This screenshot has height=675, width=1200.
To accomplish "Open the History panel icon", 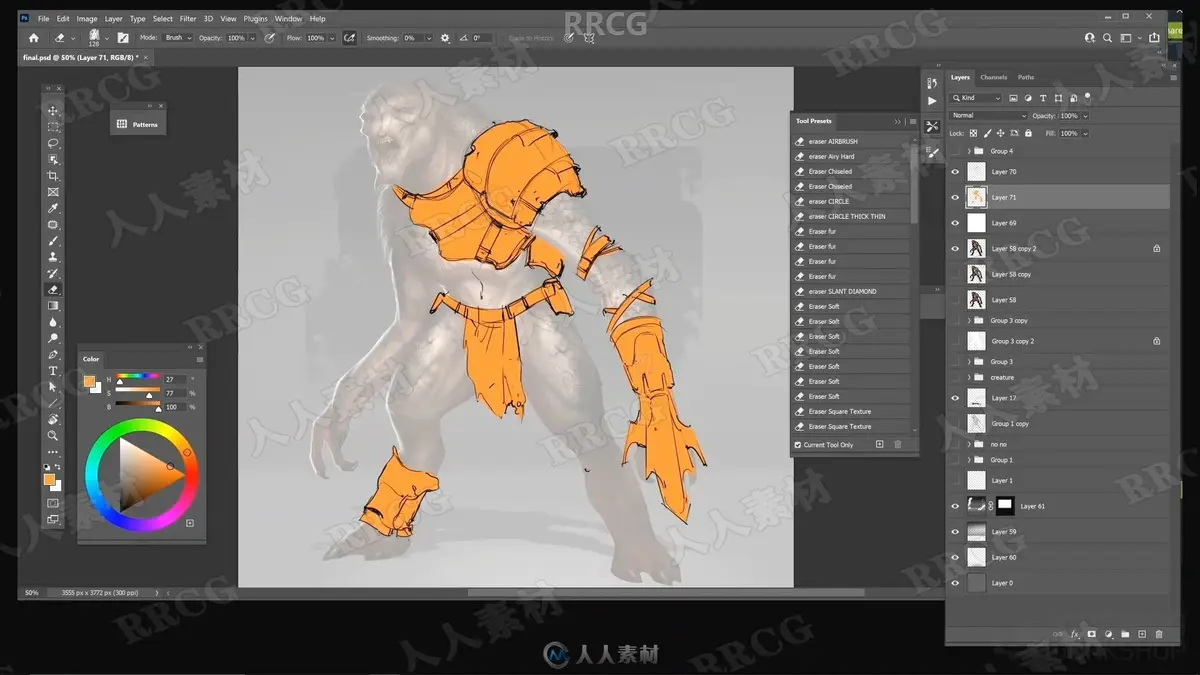I will (932, 84).
